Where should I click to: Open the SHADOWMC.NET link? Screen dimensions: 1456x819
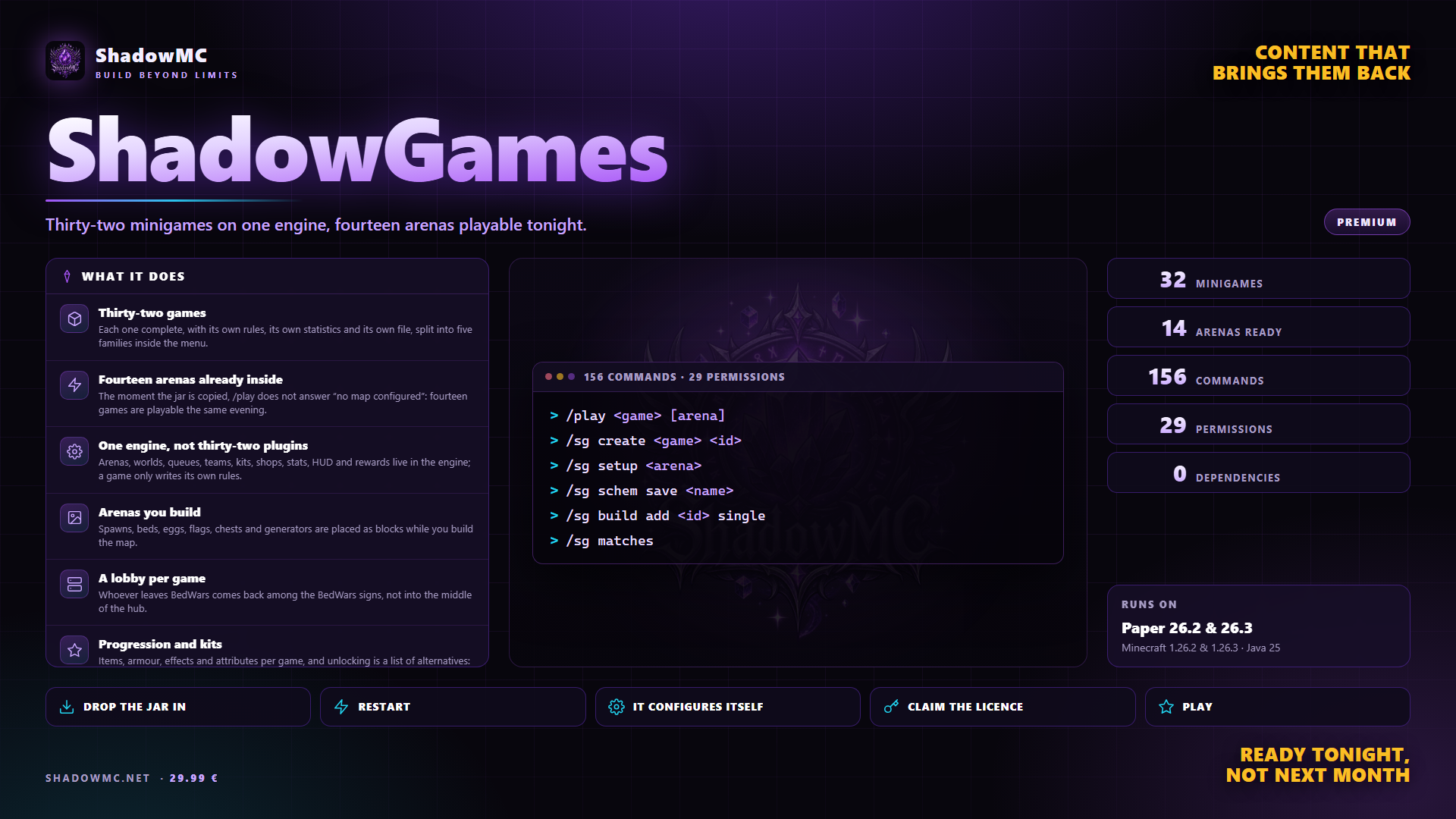98,778
